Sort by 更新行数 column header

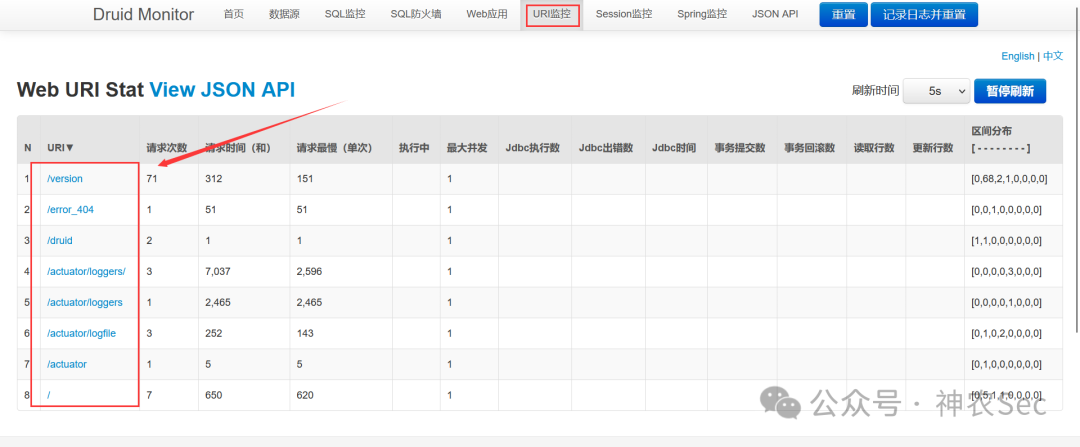933,147
